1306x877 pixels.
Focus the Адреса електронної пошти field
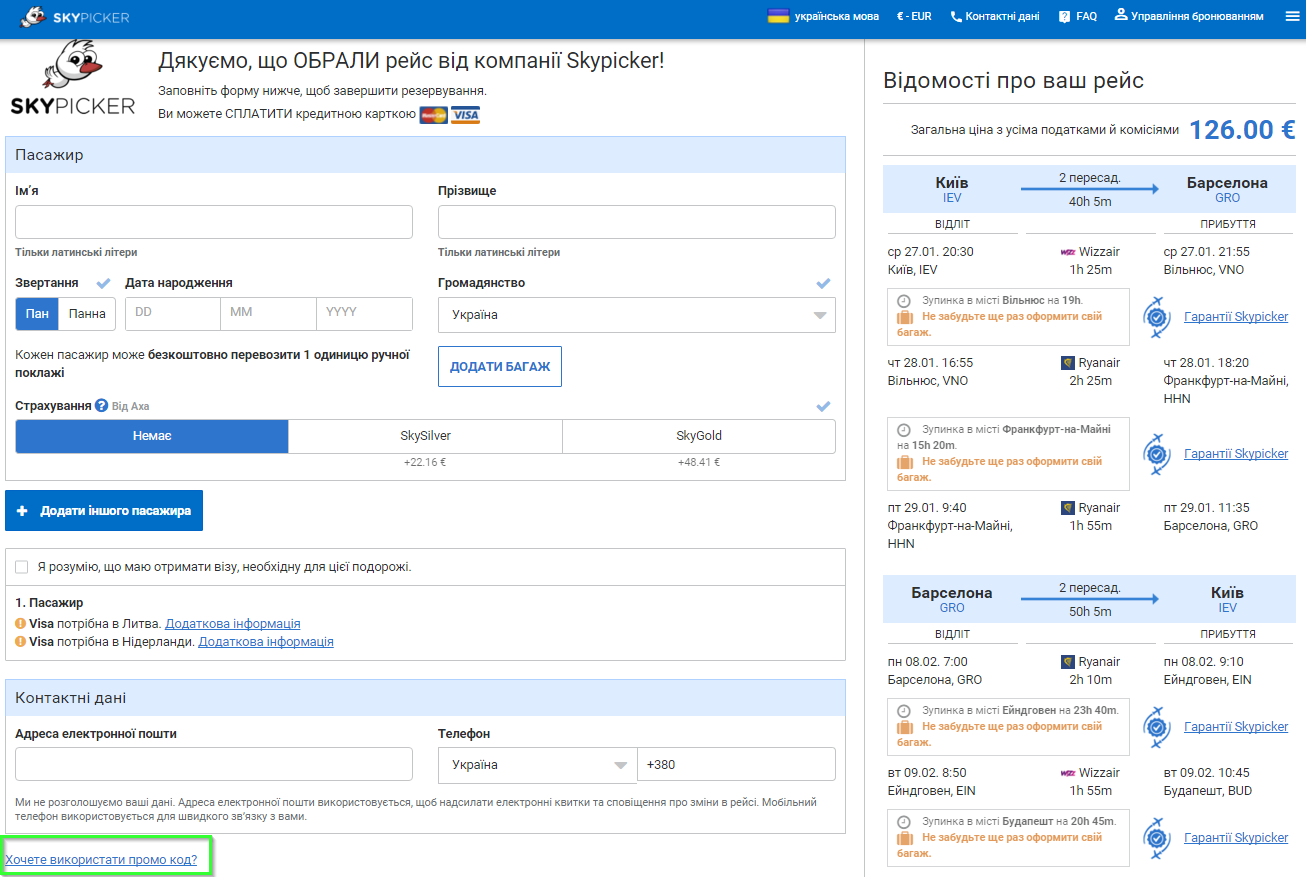214,764
